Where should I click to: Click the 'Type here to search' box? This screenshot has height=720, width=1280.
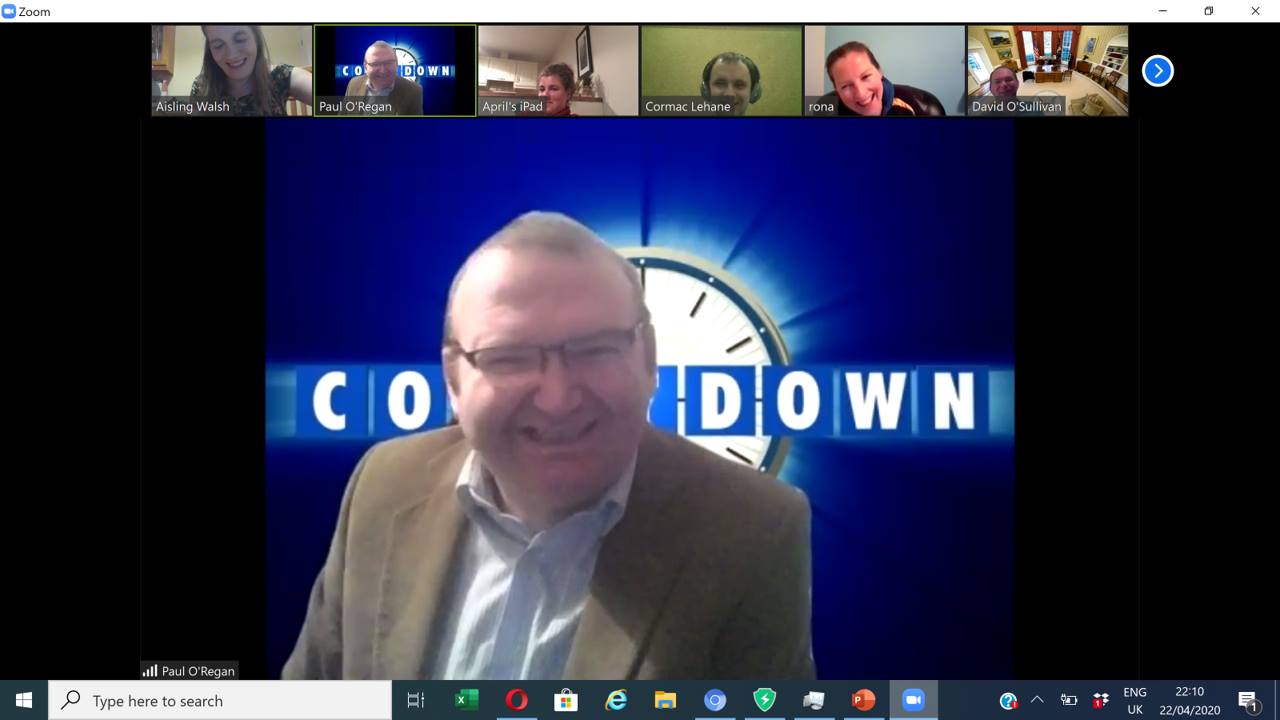(x=220, y=700)
